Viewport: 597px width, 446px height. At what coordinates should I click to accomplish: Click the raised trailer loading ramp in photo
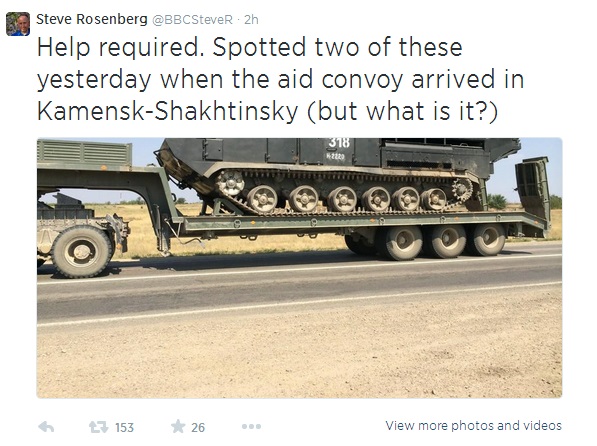click(x=532, y=189)
